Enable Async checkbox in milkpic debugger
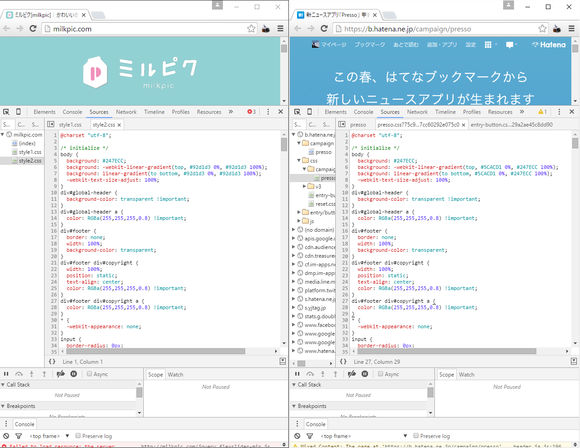580x448 pixels. pyautogui.click(x=89, y=374)
